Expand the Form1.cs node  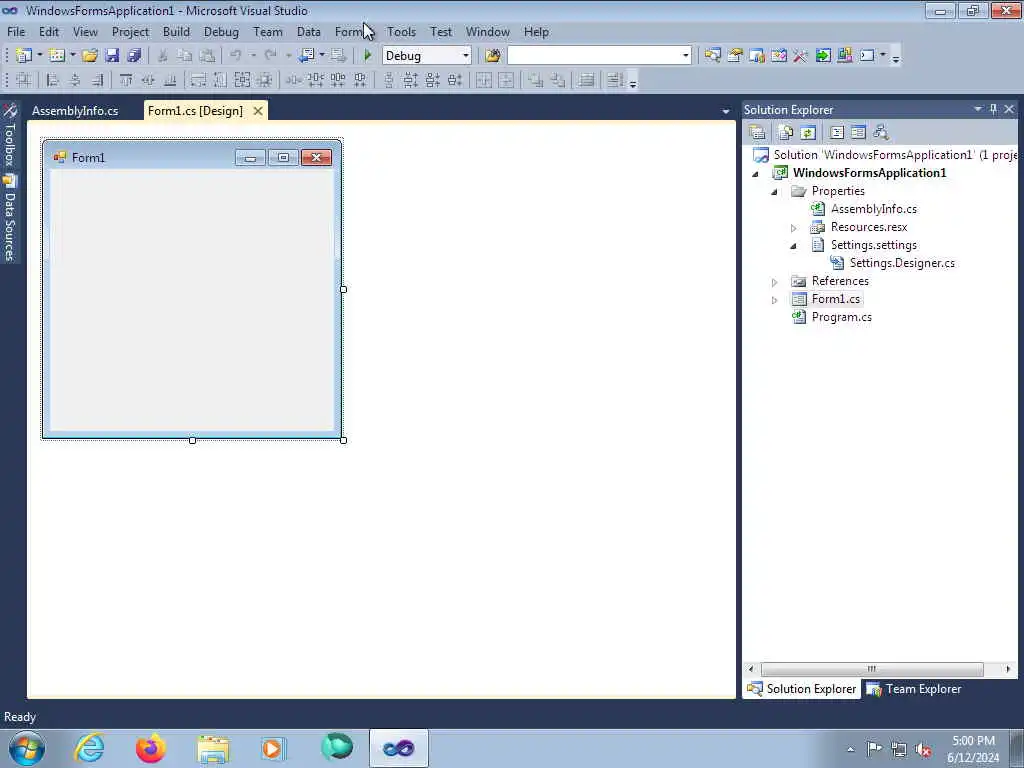click(775, 300)
